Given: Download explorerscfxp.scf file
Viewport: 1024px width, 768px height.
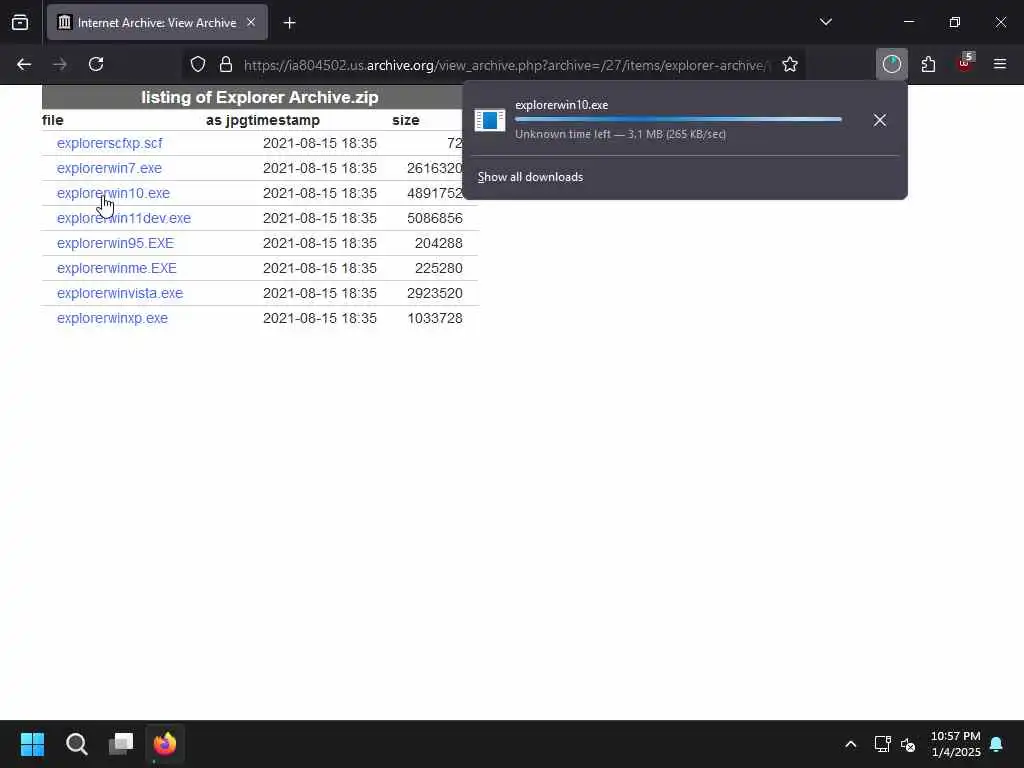Looking at the screenshot, I should pos(109,143).
